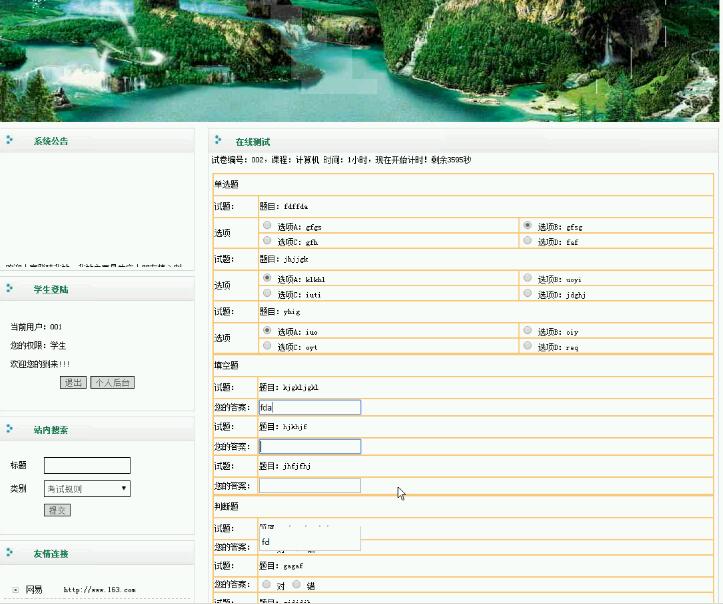Image resolution: width=723 pixels, height=604 pixels.
Task: Select option B for question yhig
Action: [527, 331]
